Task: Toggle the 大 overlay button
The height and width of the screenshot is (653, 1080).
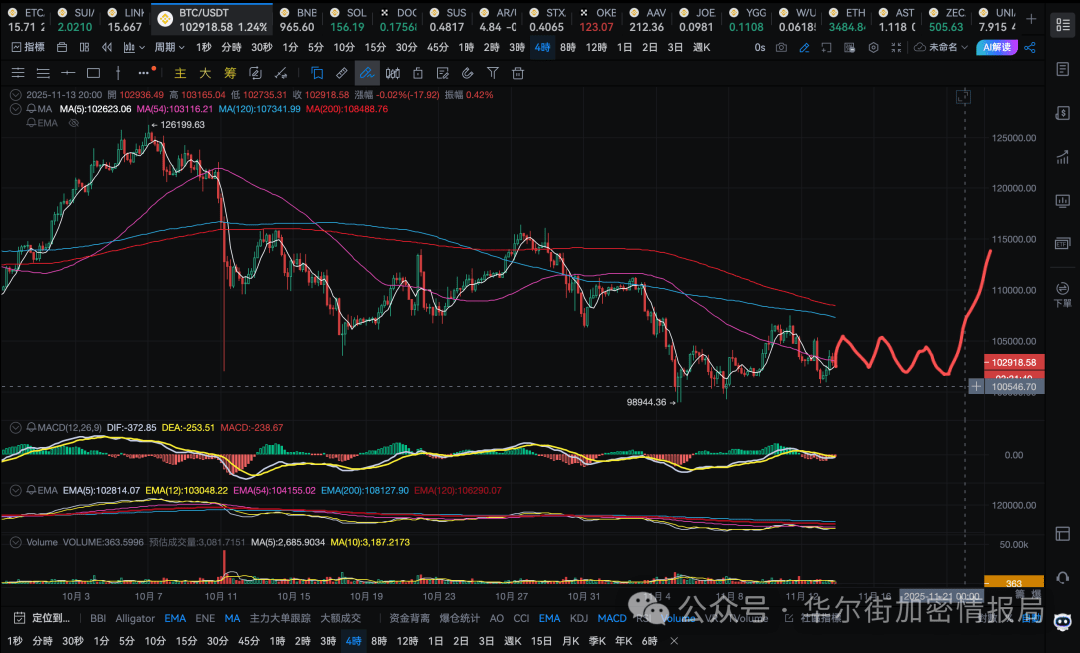Action: pyautogui.click(x=205, y=73)
